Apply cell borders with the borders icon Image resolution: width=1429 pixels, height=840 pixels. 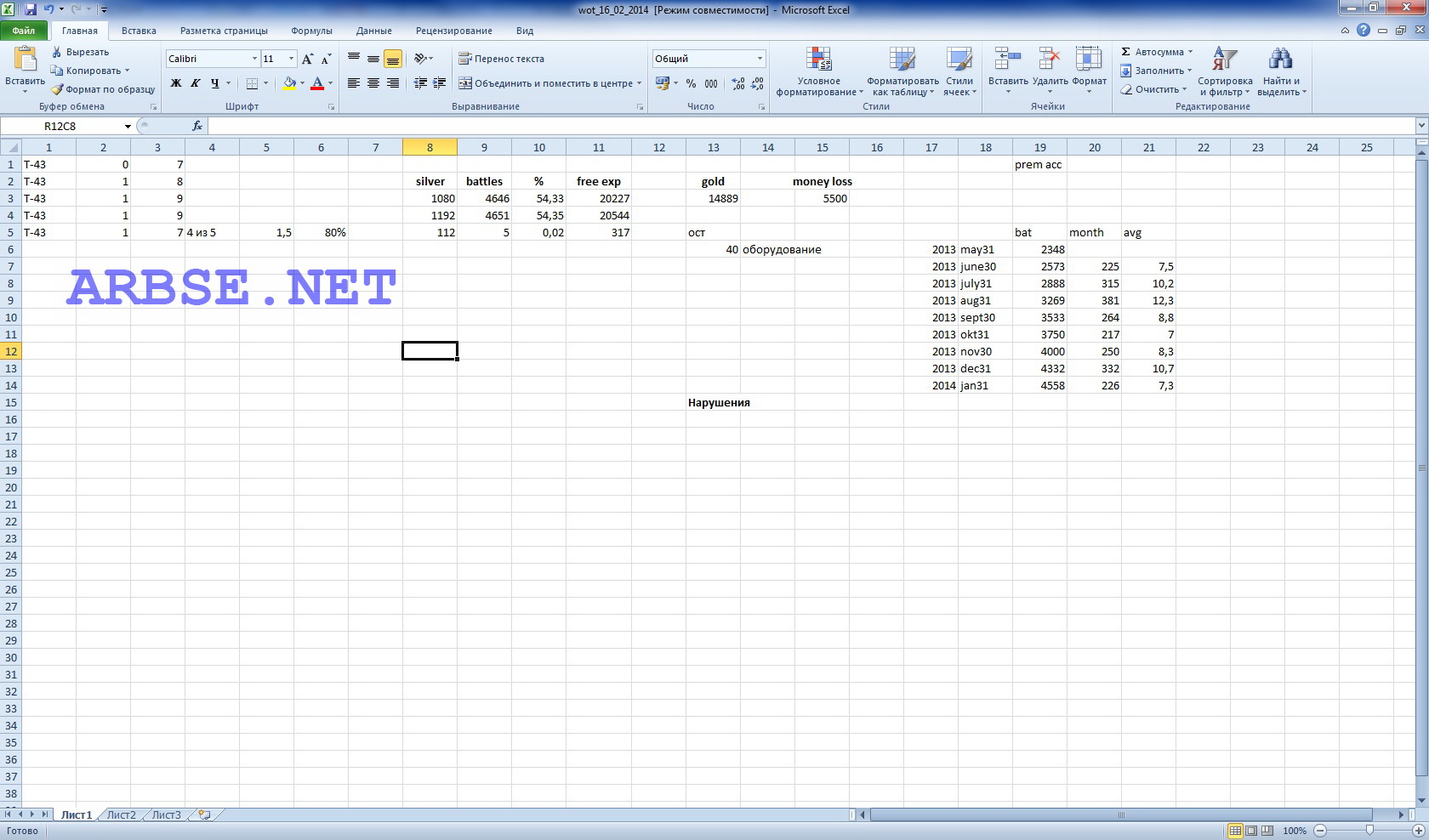point(252,83)
